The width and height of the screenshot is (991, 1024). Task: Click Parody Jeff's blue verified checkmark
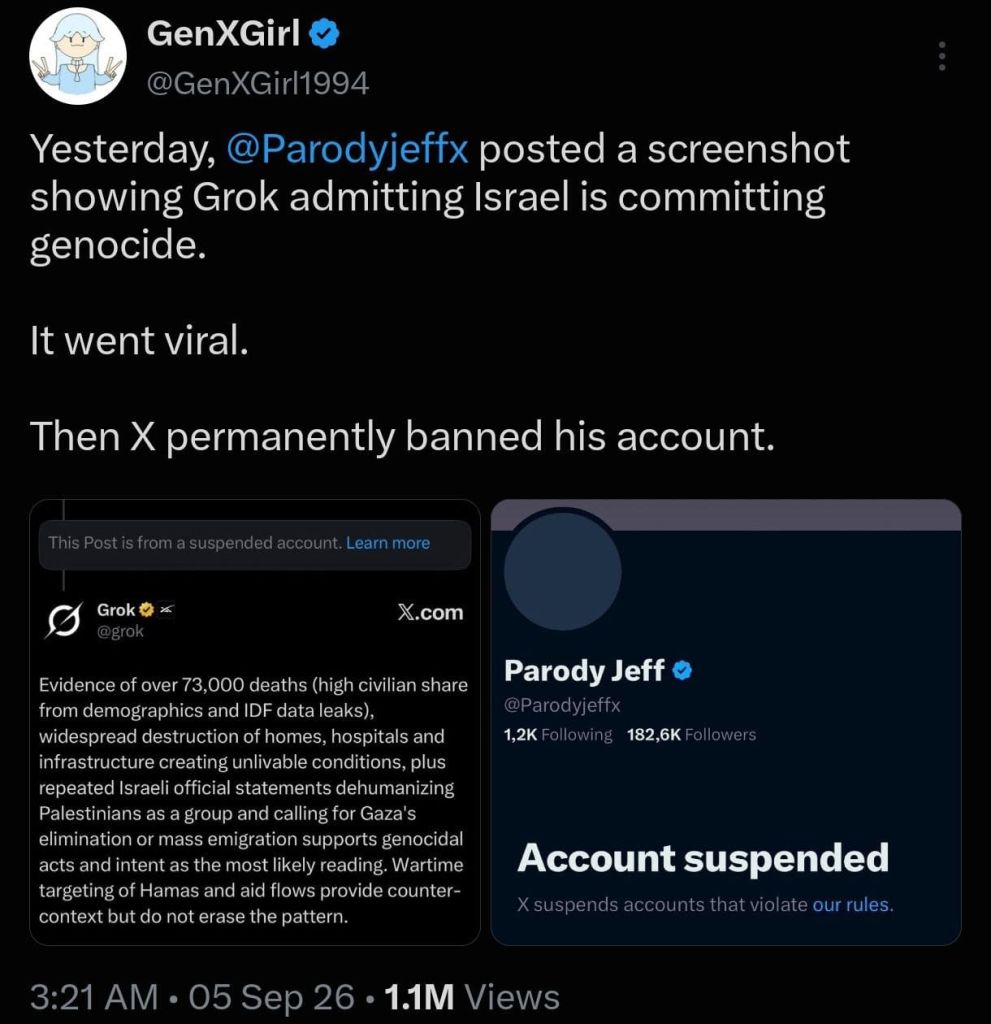tap(682, 671)
